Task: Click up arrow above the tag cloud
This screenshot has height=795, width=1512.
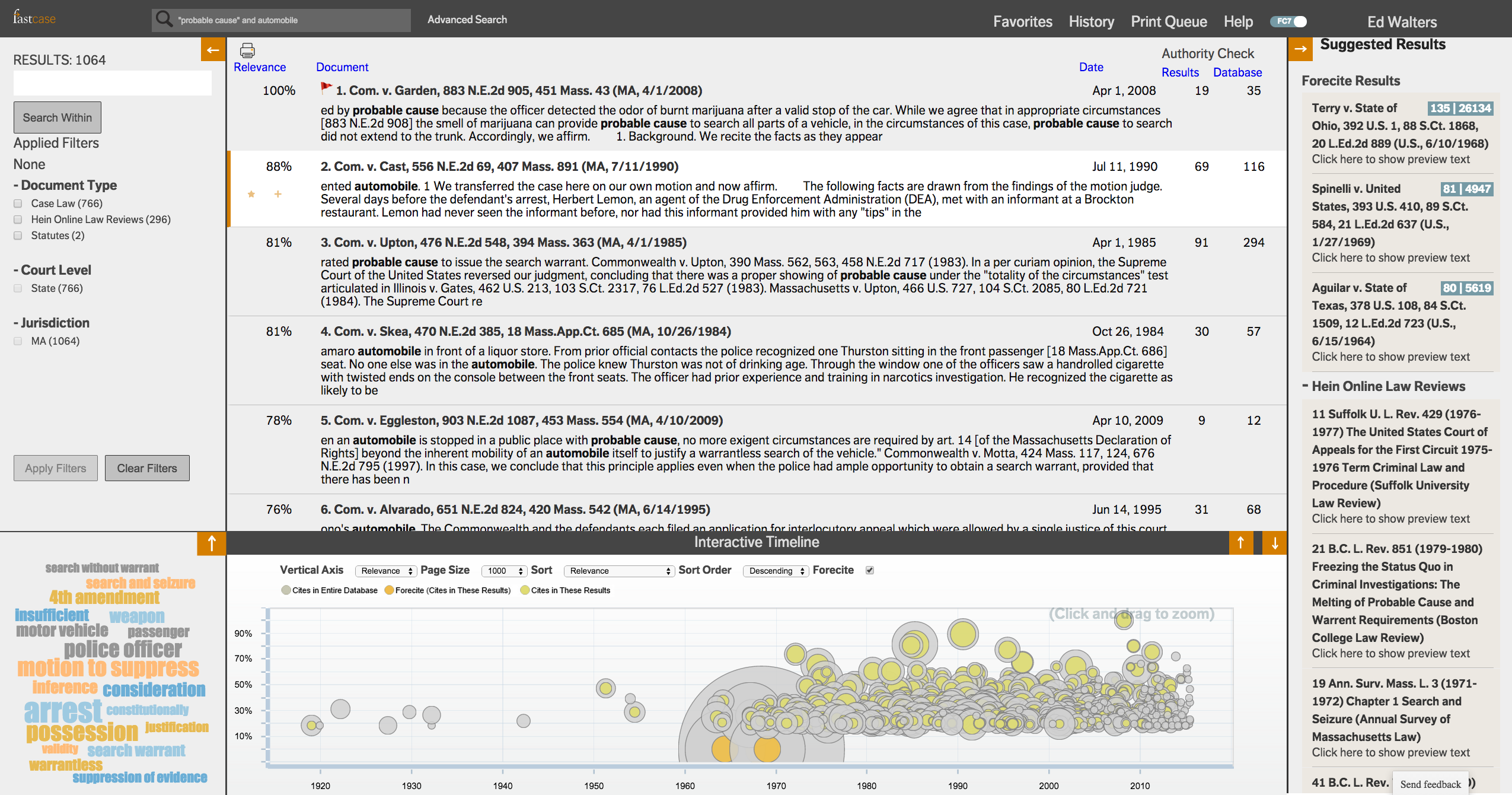Action: [x=211, y=543]
